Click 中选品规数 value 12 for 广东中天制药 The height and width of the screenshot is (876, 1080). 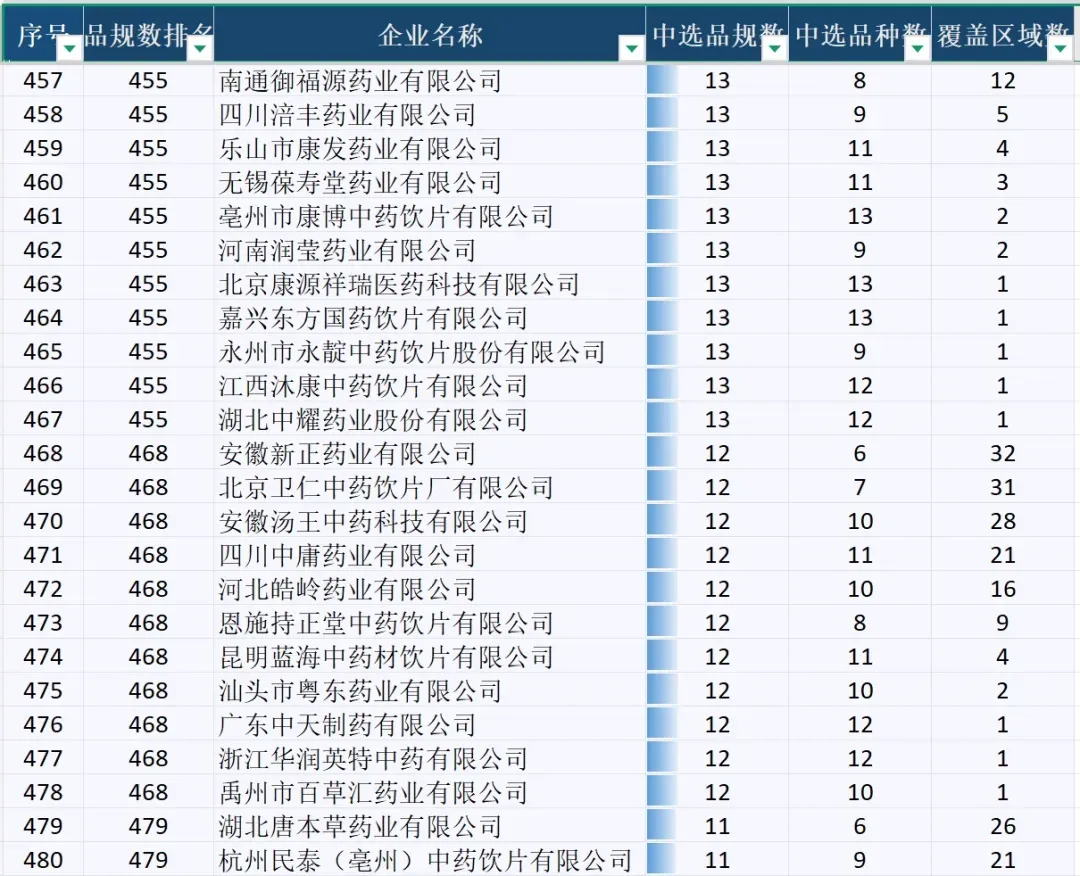[x=717, y=724]
